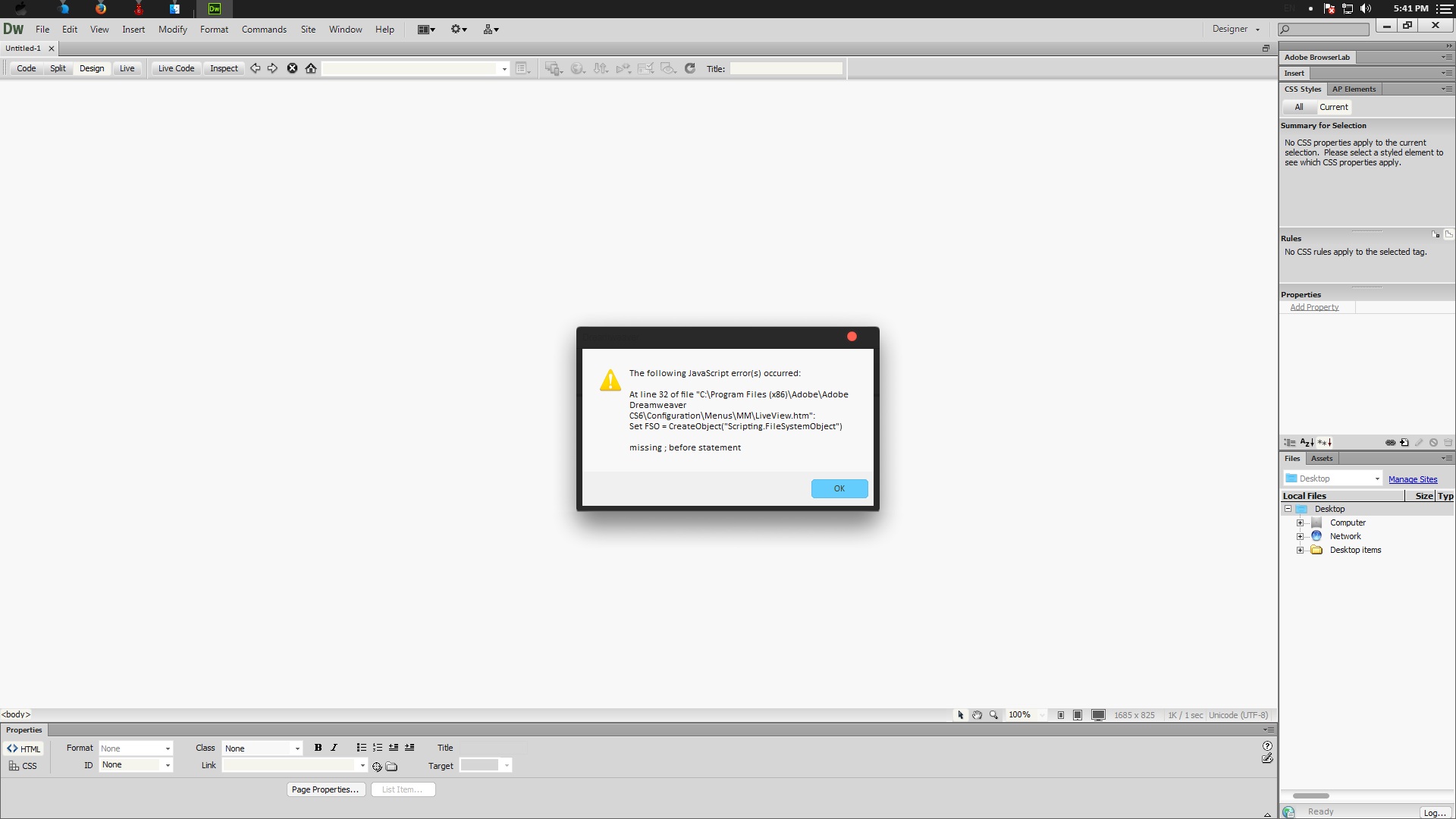Select the Select tool arrow in status bar
The width and height of the screenshot is (1456, 819).
pyautogui.click(x=961, y=715)
